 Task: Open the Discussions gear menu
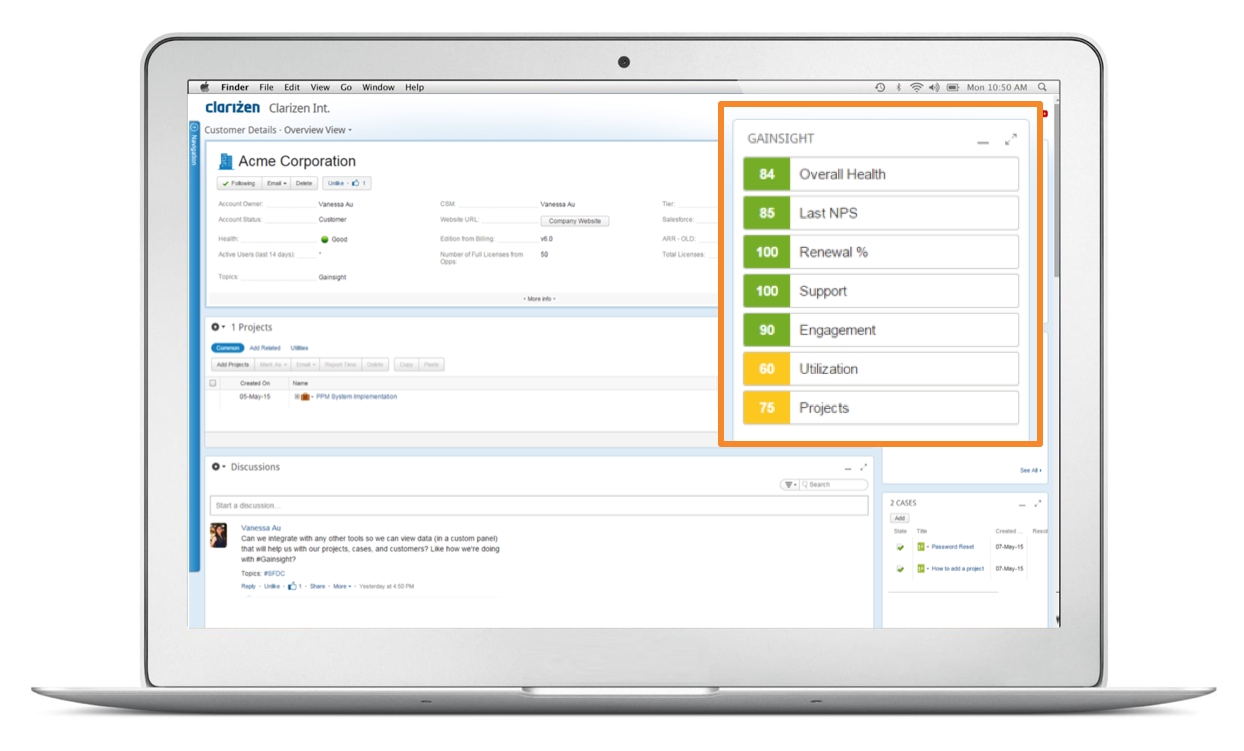point(218,467)
